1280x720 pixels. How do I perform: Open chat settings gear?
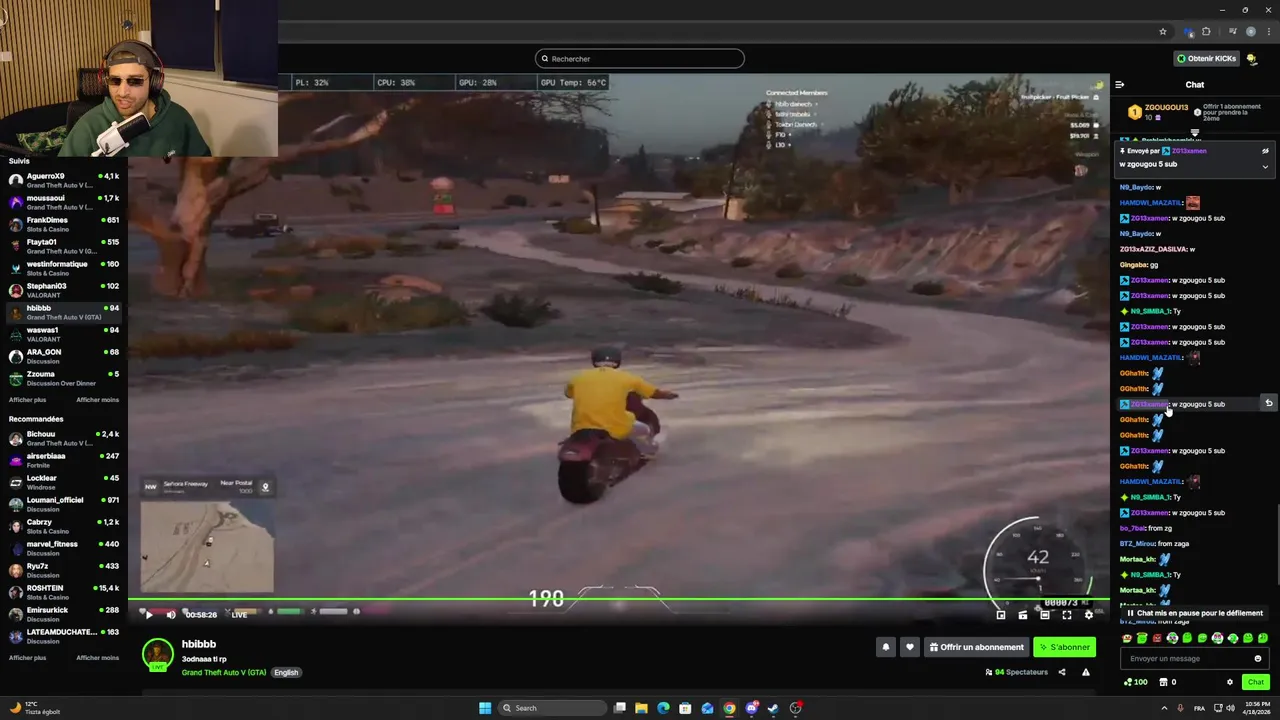[x=1230, y=682]
